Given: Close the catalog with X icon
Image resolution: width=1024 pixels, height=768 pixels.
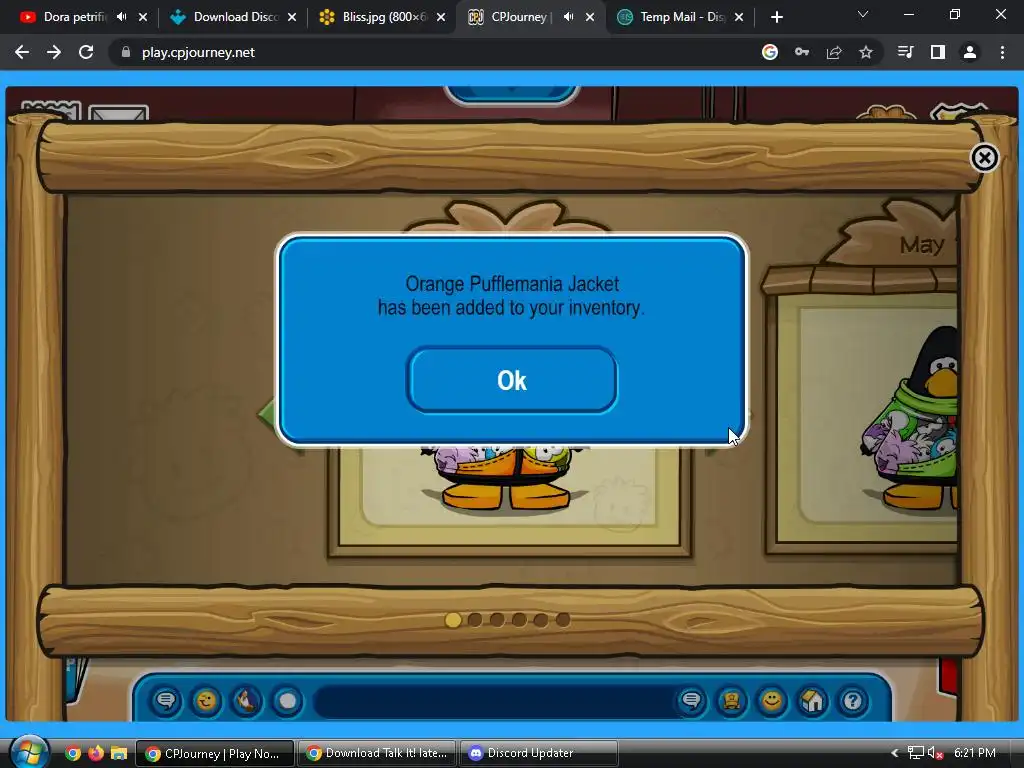Looking at the screenshot, I should pos(984,157).
